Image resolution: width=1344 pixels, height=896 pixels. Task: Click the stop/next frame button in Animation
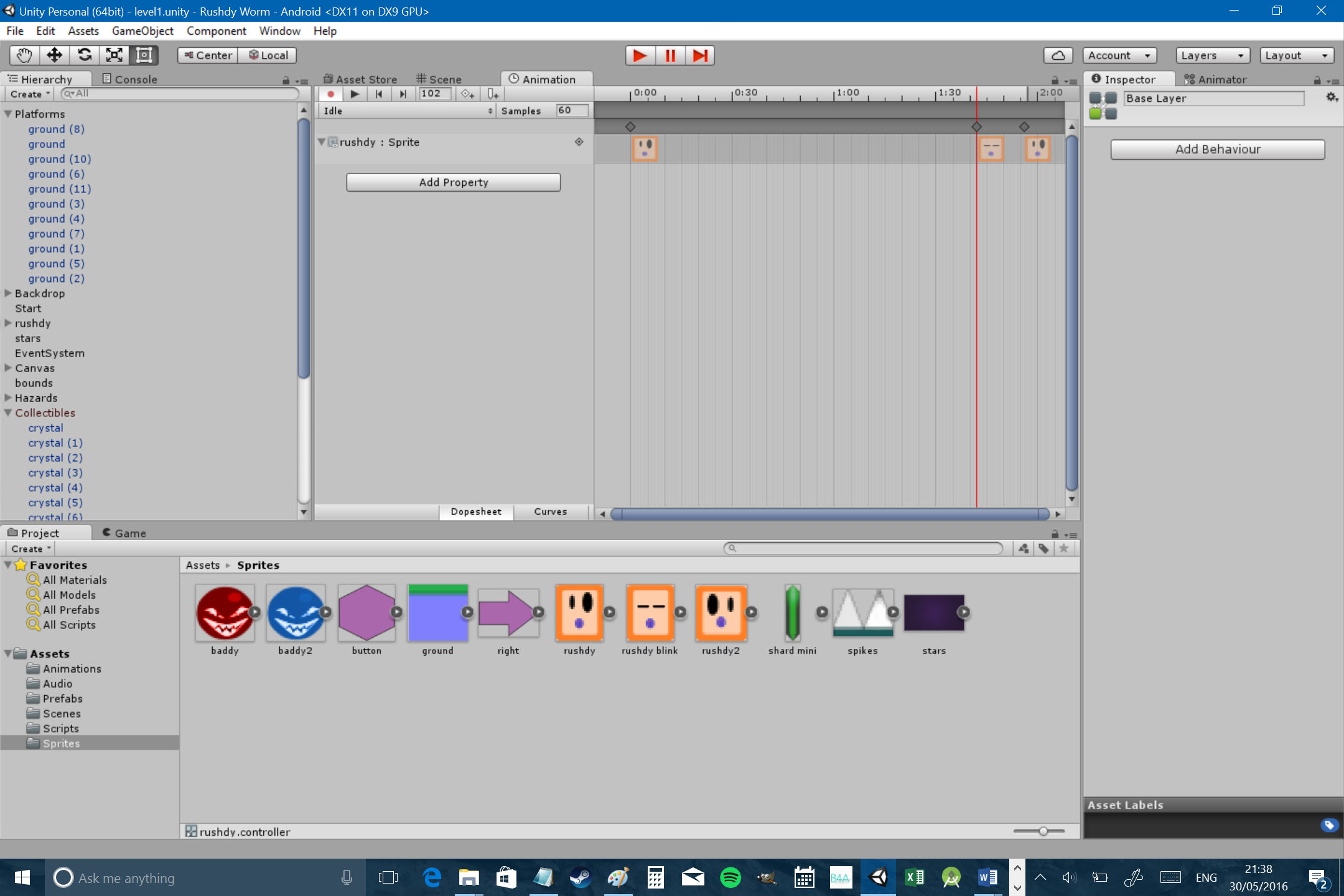403,93
